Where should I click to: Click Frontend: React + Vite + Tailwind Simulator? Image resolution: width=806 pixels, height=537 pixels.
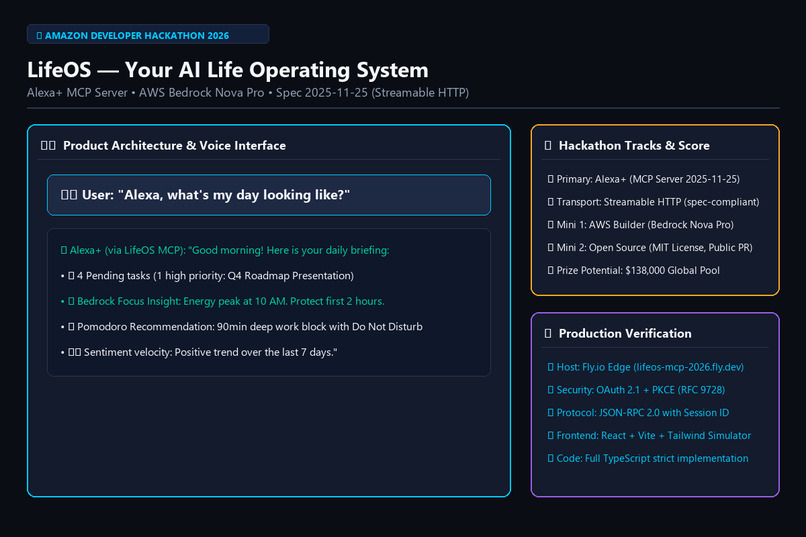click(649, 435)
